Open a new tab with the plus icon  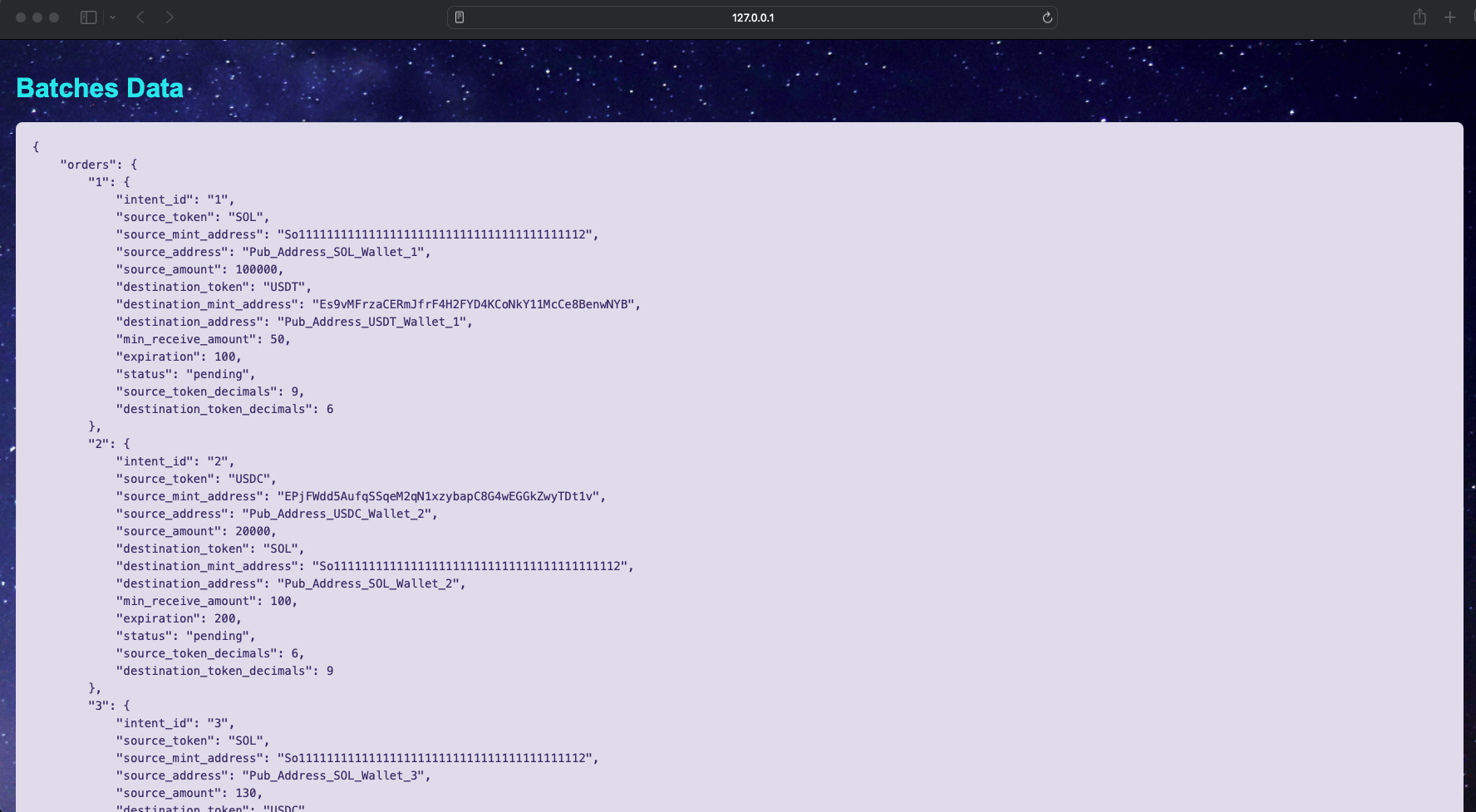pyautogui.click(x=1449, y=17)
